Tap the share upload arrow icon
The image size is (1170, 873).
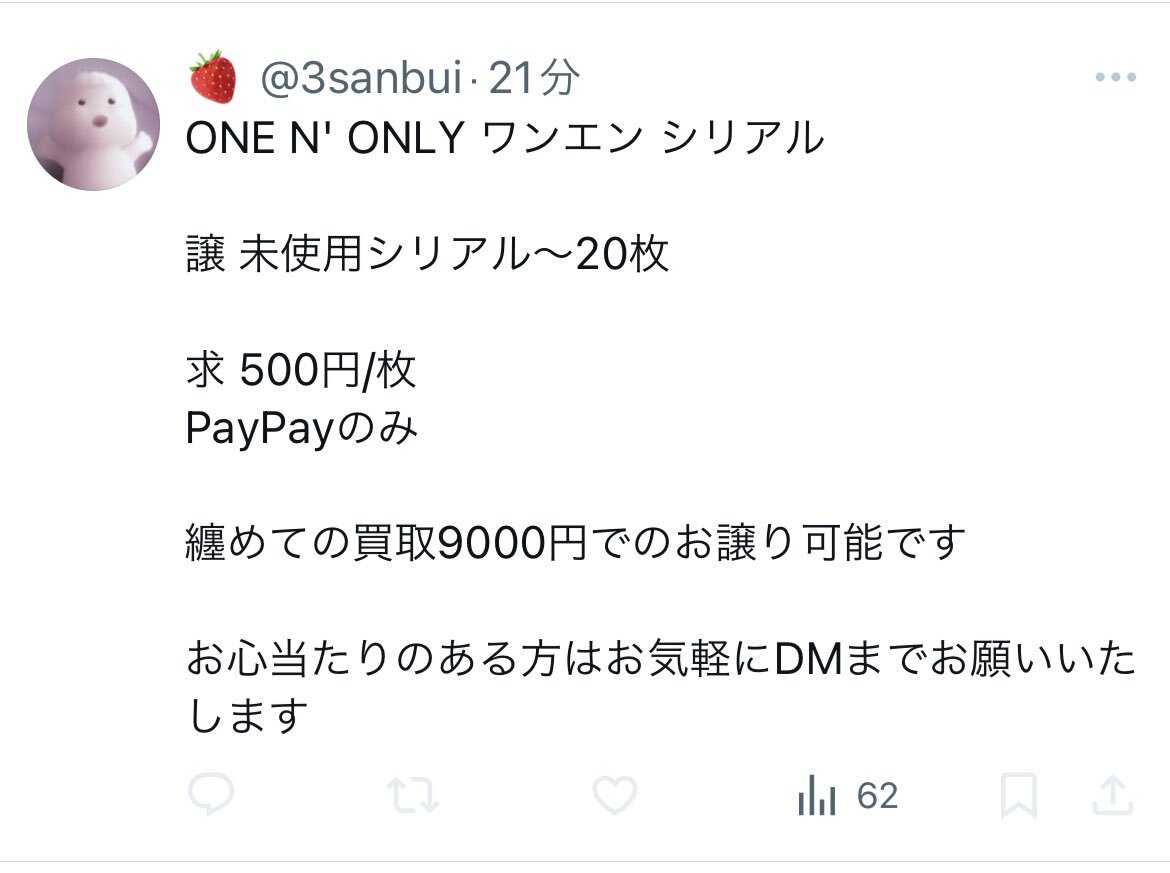click(x=1113, y=795)
